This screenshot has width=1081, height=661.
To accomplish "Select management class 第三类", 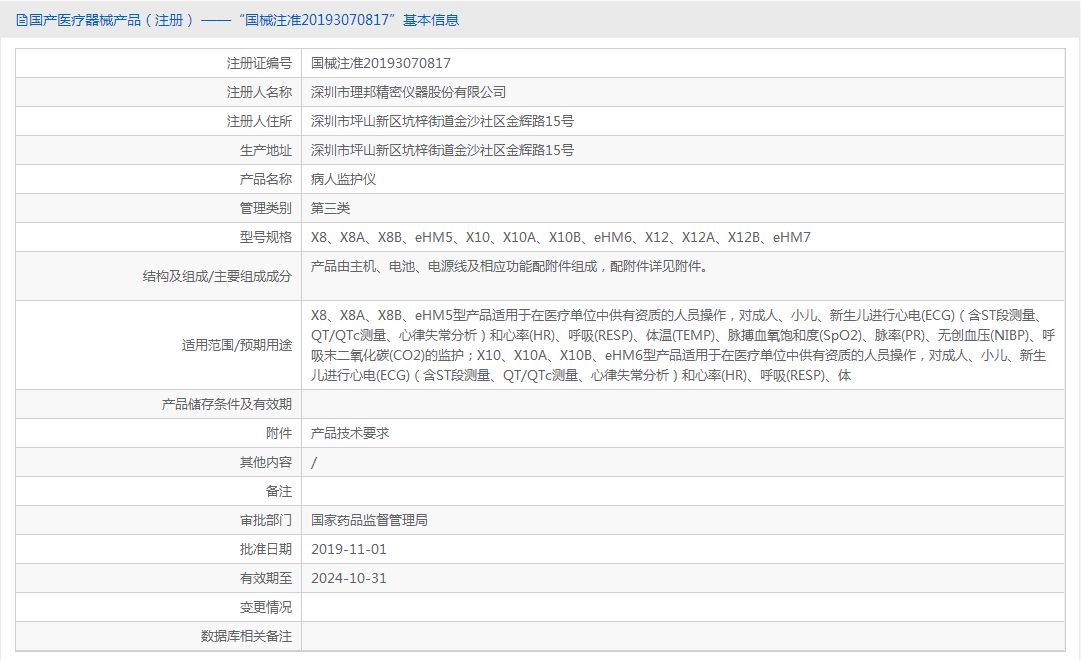I will point(330,208).
